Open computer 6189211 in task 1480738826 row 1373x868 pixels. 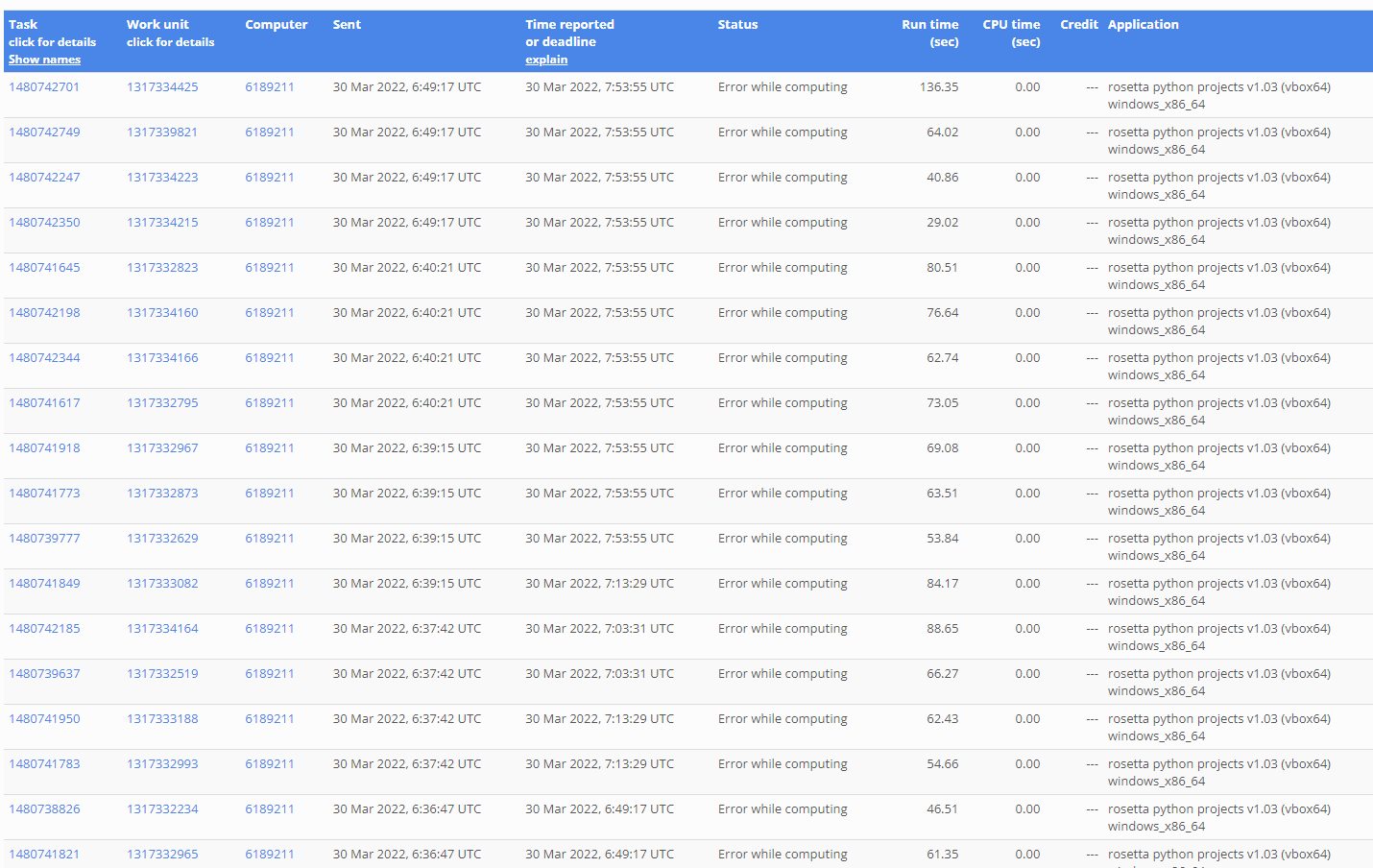pos(270,808)
